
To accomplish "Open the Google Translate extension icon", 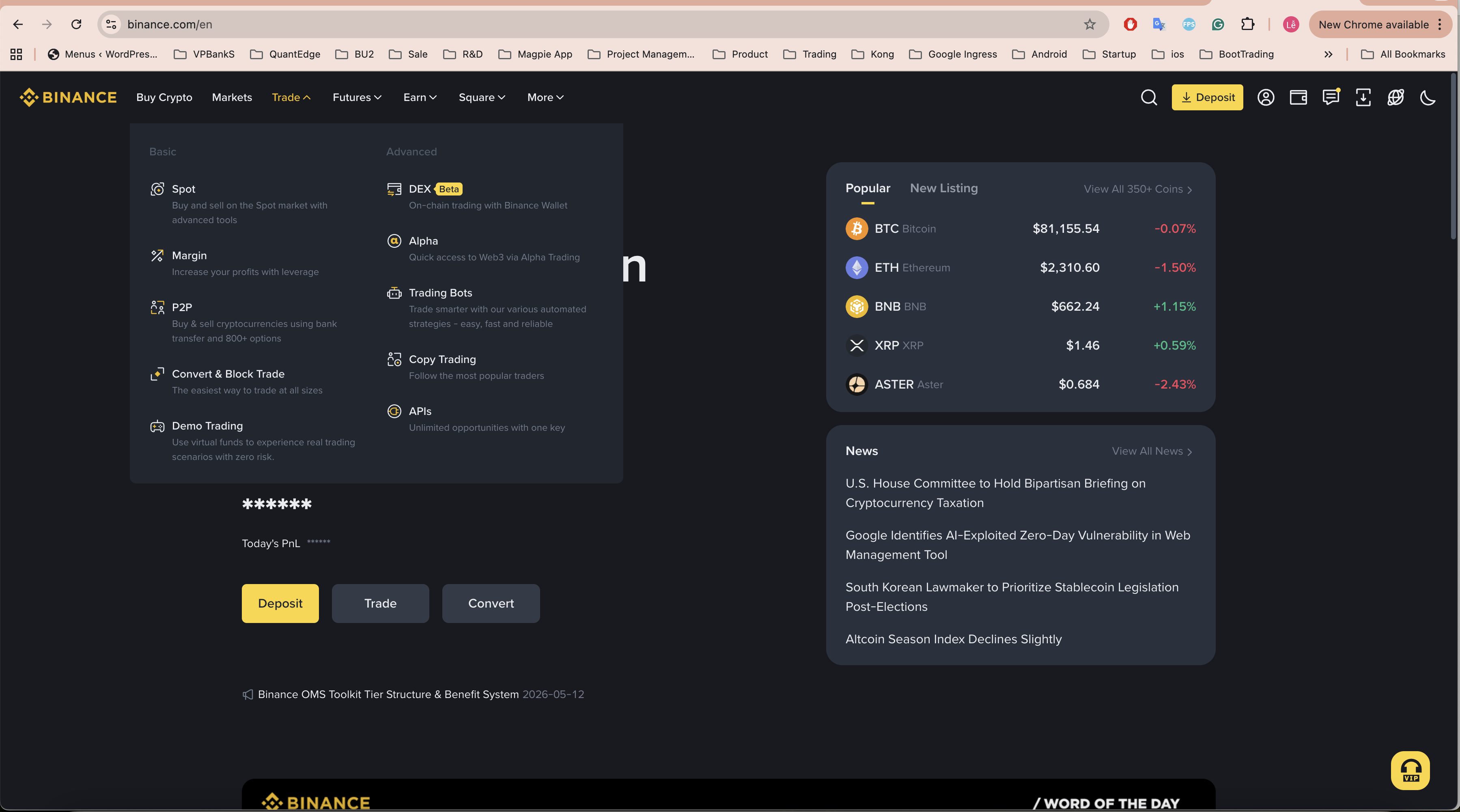I will click(x=1159, y=24).
